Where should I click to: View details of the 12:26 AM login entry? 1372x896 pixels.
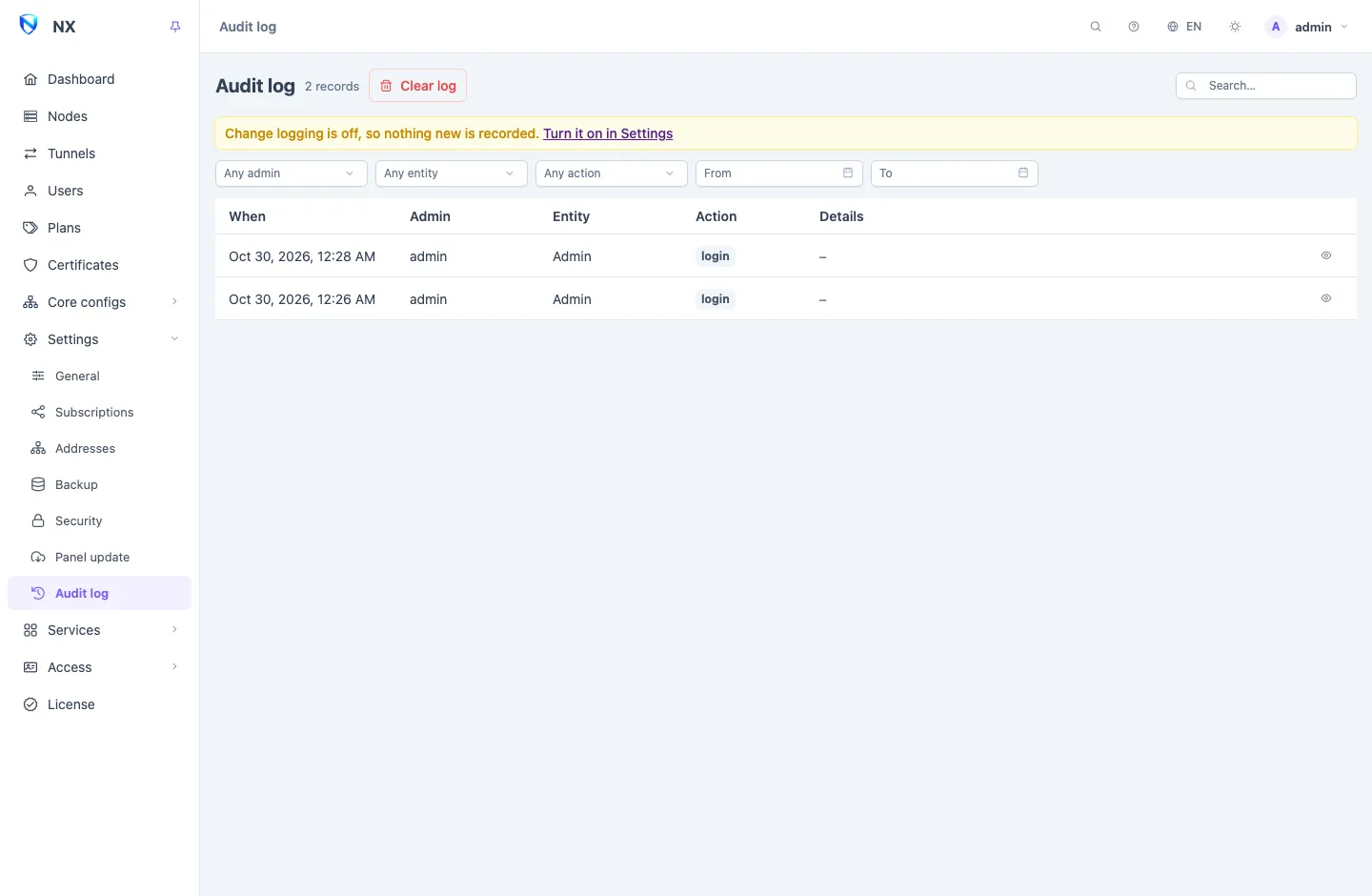point(1325,298)
